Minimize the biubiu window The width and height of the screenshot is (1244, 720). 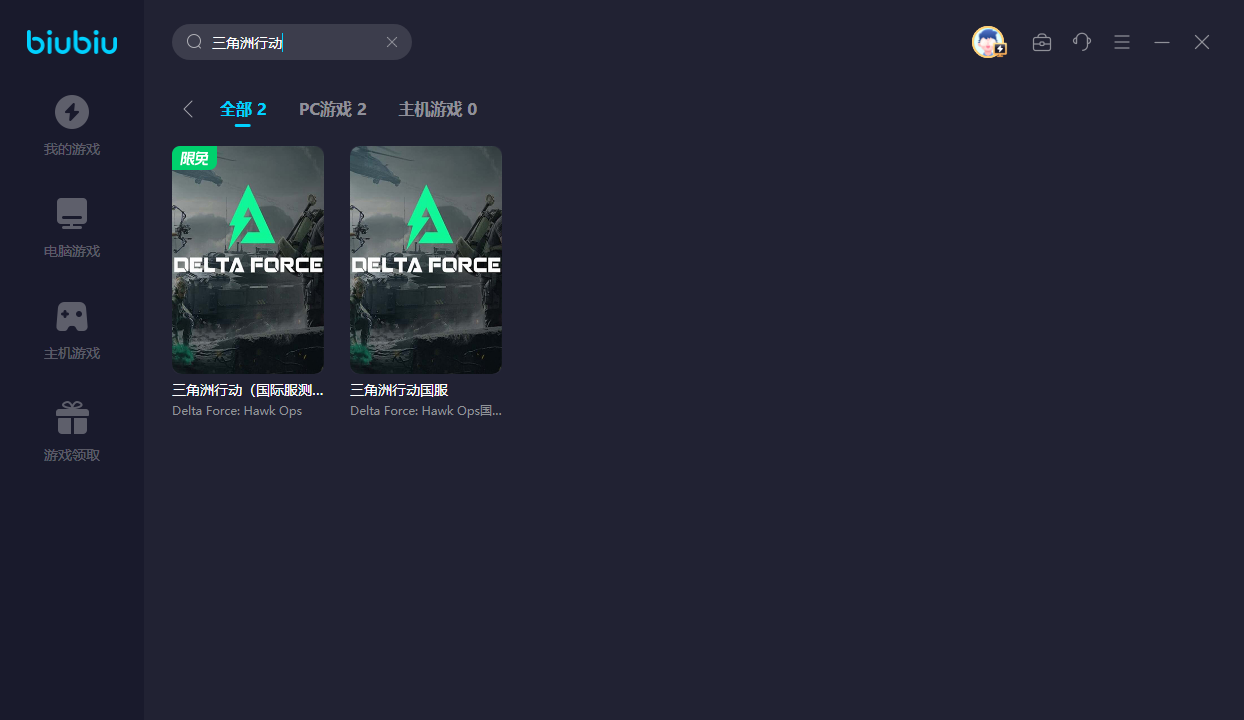[x=1162, y=42]
